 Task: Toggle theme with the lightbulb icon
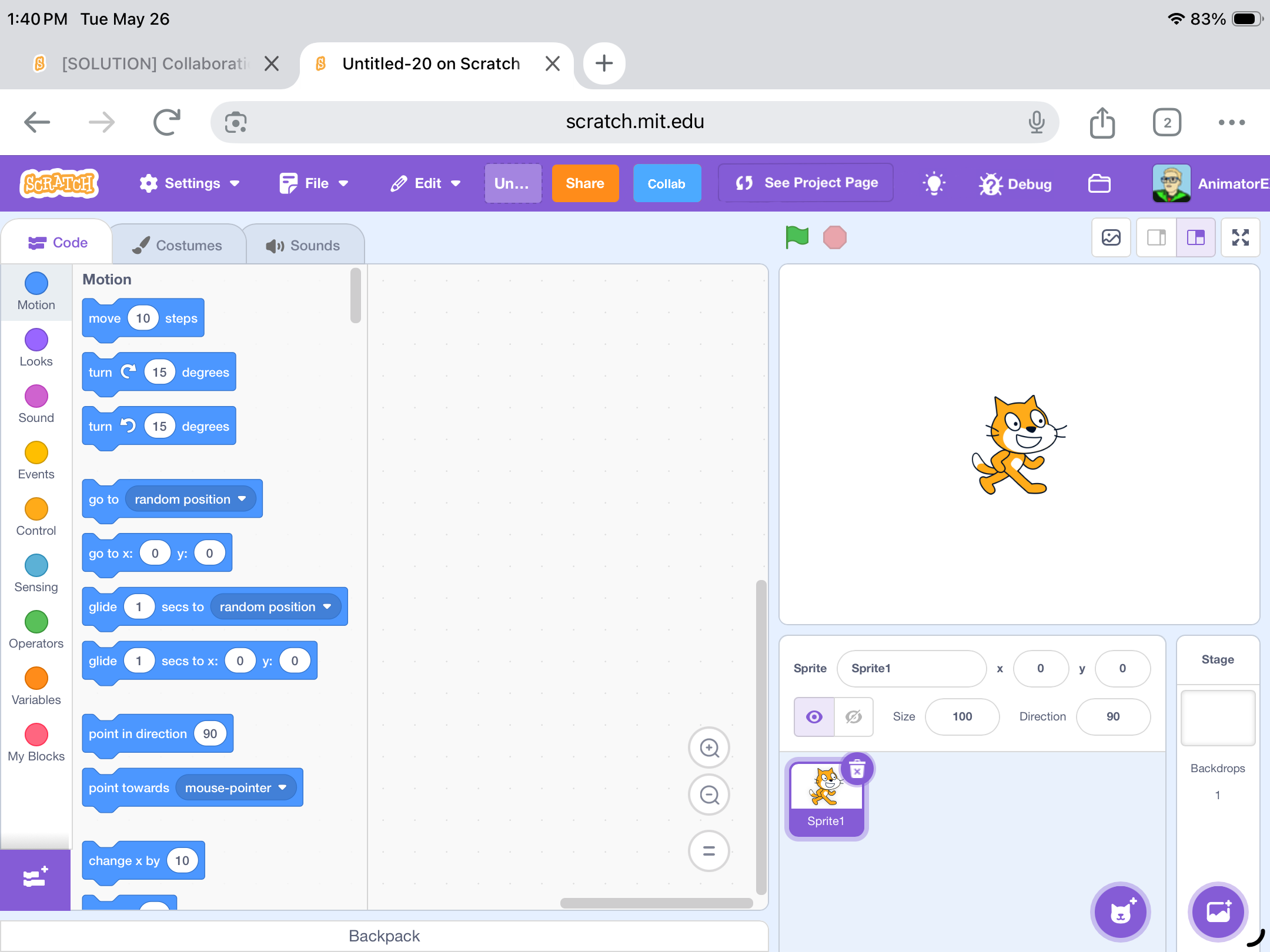click(934, 183)
